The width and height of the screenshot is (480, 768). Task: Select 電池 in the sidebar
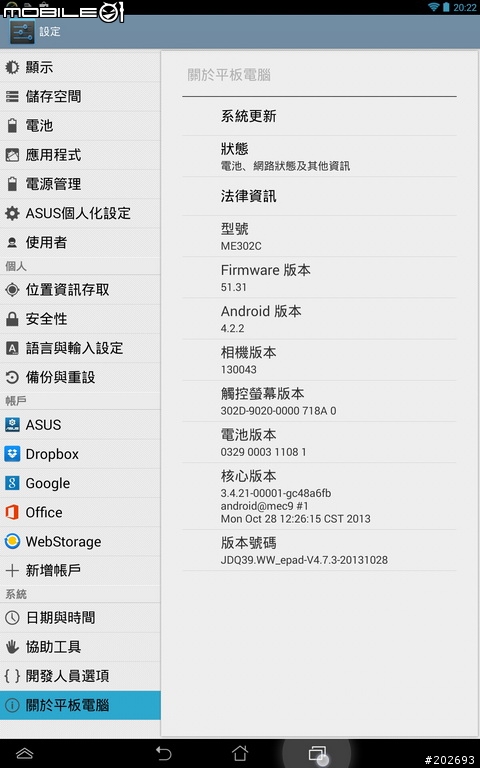click(80, 126)
